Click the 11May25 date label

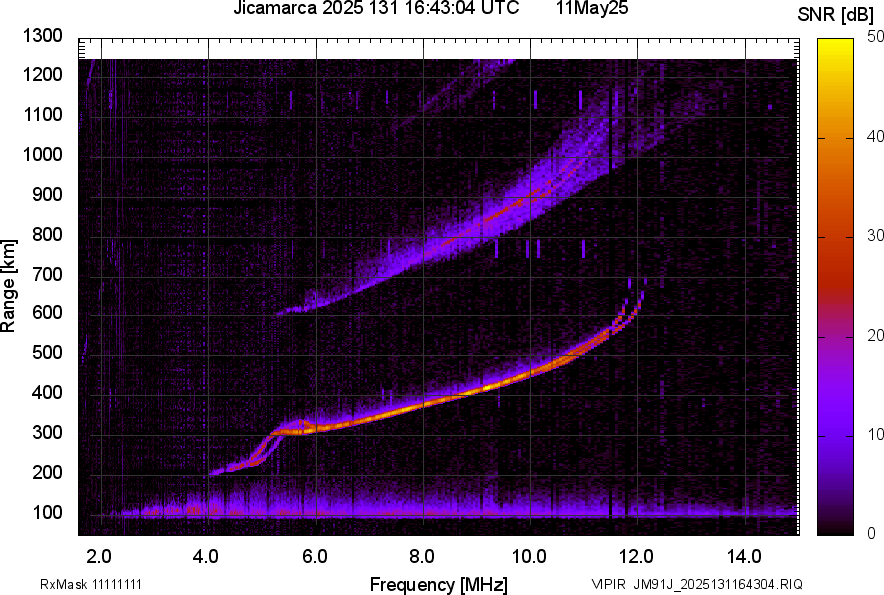(592, 8)
